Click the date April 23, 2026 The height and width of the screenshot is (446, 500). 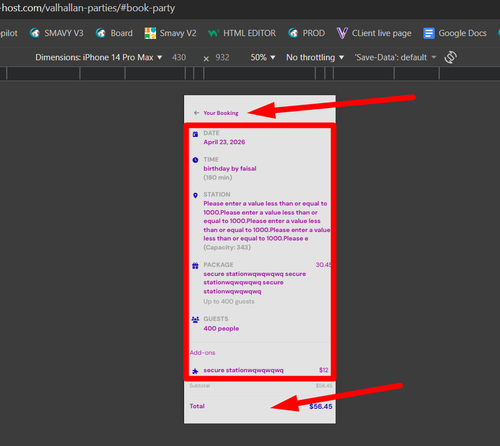[224, 142]
